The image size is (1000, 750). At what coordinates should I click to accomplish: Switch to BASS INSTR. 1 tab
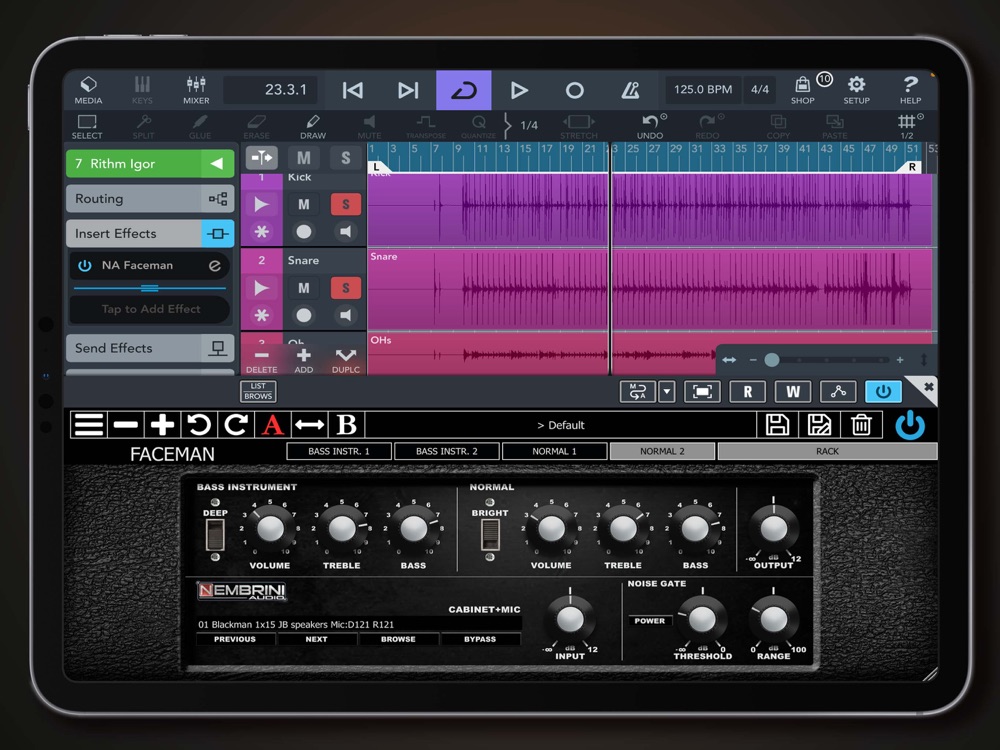pyautogui.click(x=339, y=451)
